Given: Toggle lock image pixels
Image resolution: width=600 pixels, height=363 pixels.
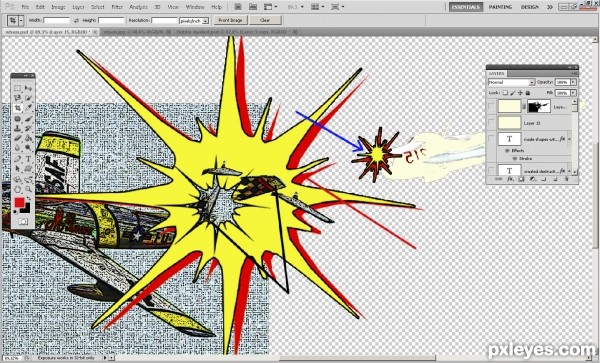Looking at the screenshot, I should [x=512, y=93].
